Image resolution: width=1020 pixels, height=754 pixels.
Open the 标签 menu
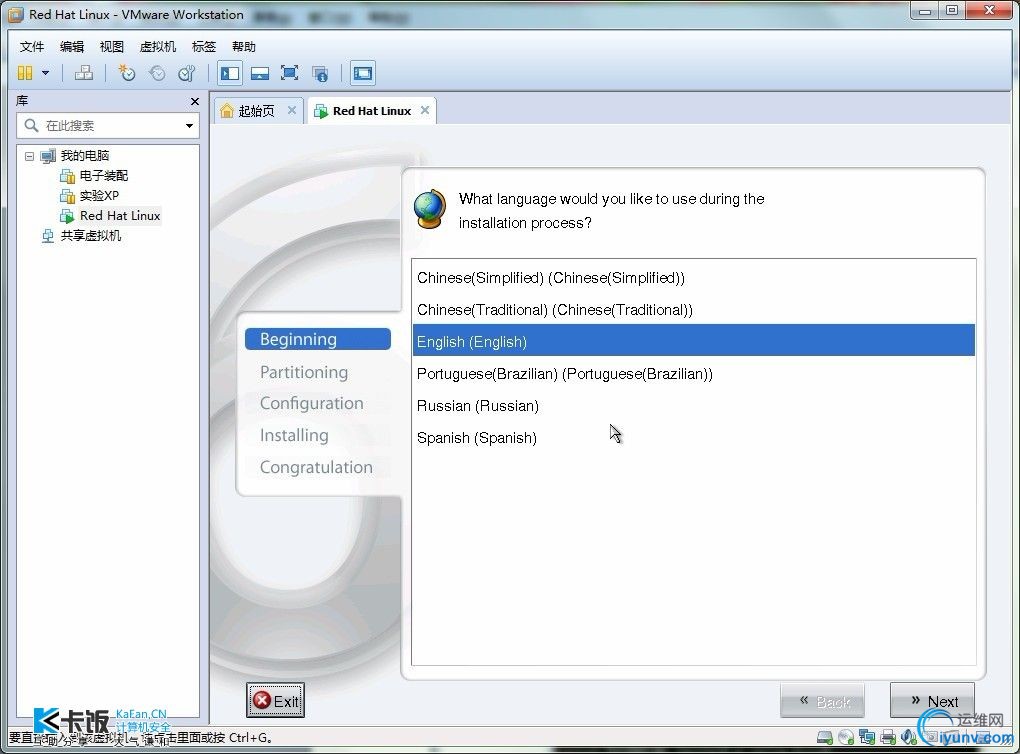pos(204,47)
